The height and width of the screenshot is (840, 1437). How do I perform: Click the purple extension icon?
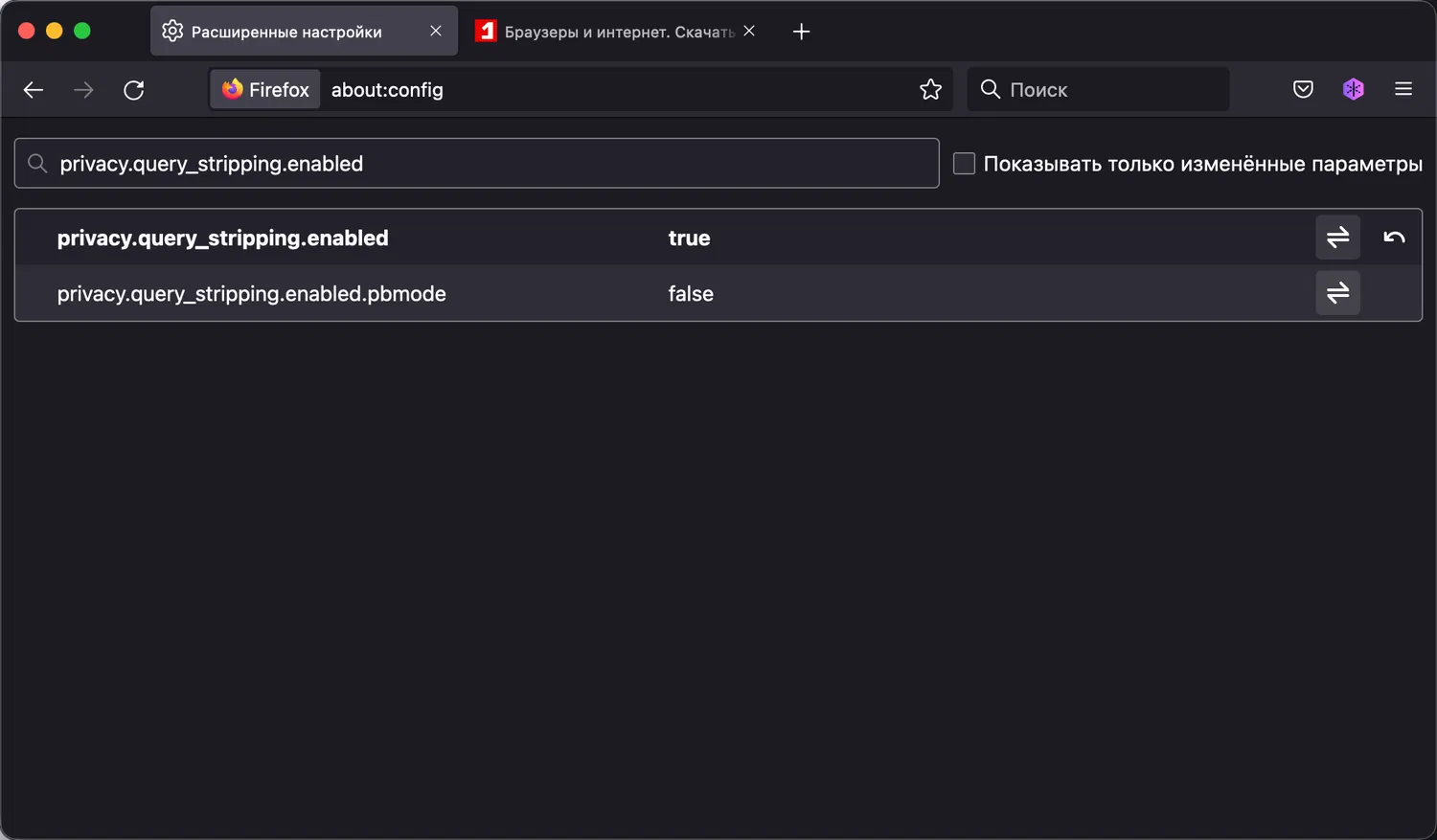[x=1353, y=90]
